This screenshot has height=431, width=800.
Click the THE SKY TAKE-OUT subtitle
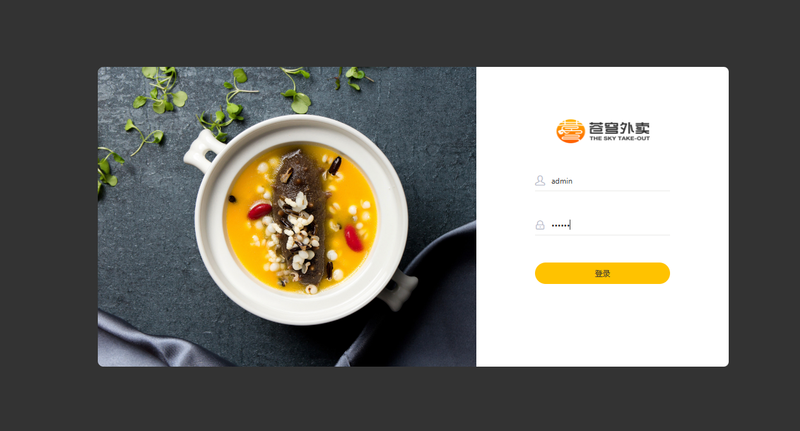(619, 138)
